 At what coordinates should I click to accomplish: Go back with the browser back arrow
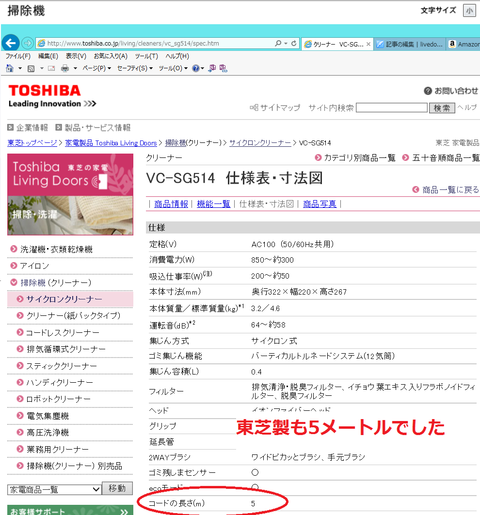tap(10, 43)
